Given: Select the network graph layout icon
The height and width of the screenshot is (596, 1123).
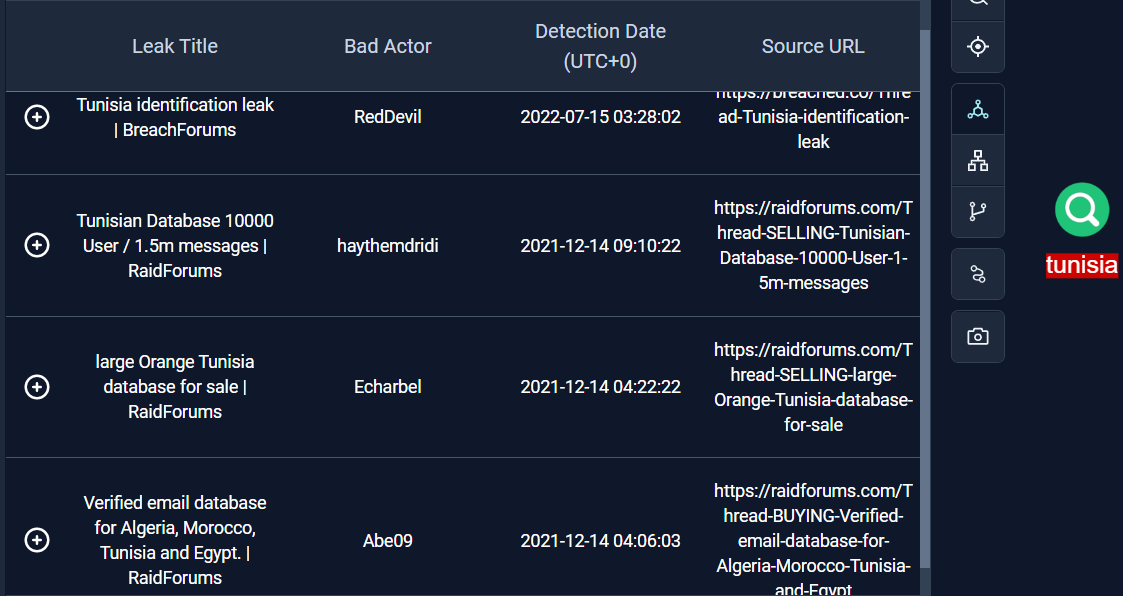Looking at the screenshot, I should pyautogui.click(x=978, y=110).
